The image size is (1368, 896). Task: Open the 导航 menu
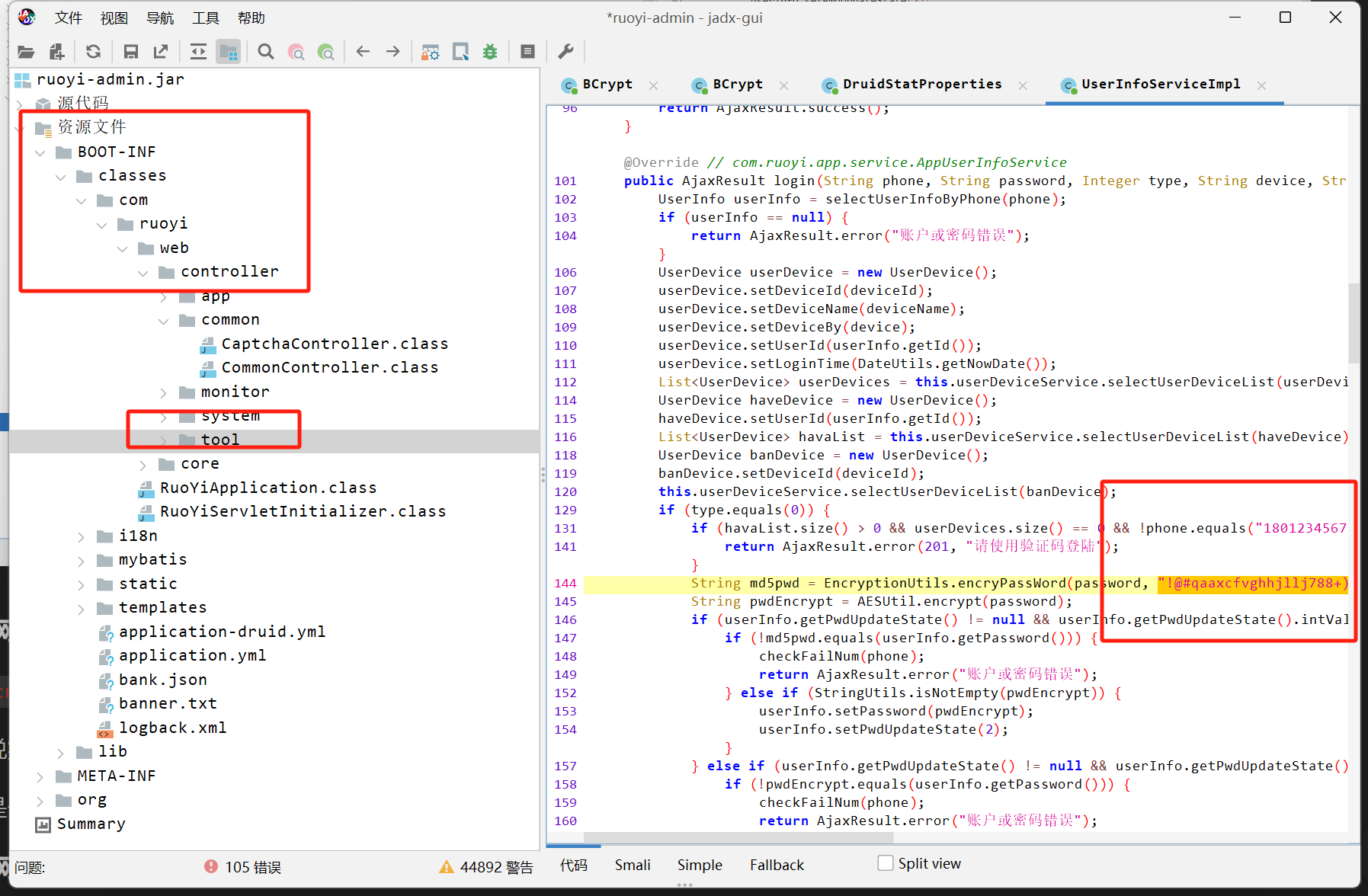[159, 18]
